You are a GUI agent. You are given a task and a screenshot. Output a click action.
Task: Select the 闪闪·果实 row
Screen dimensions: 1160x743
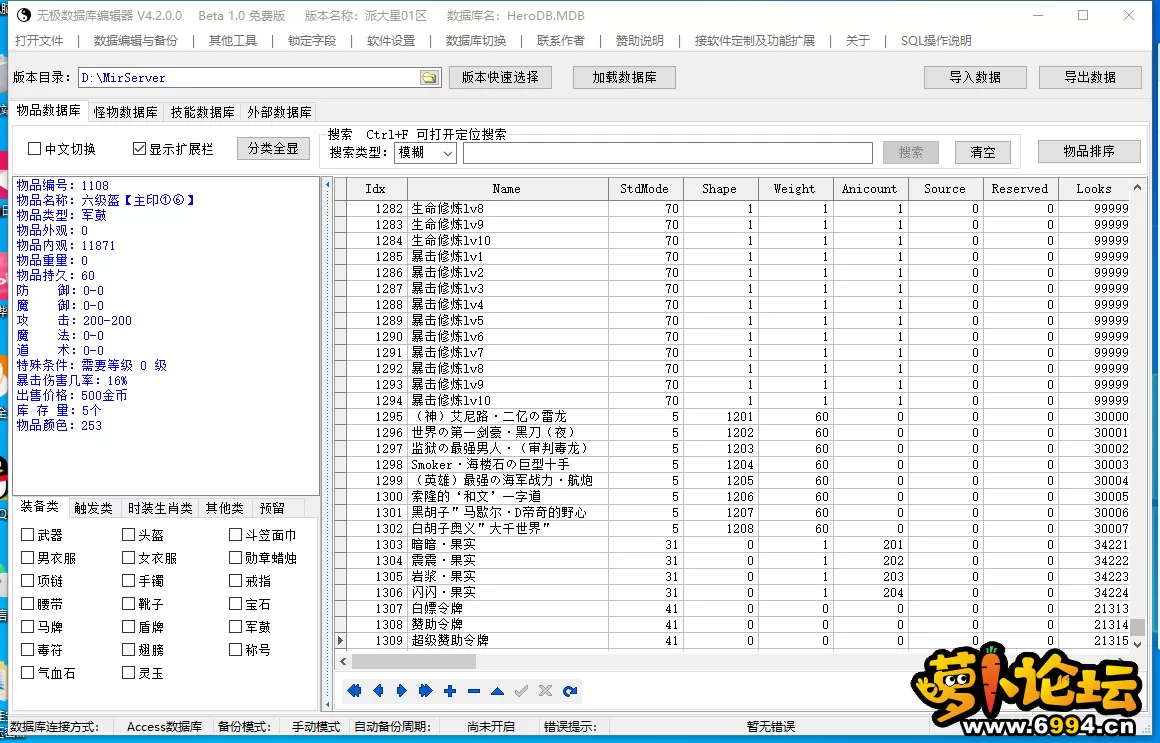[x=738, y=592]
